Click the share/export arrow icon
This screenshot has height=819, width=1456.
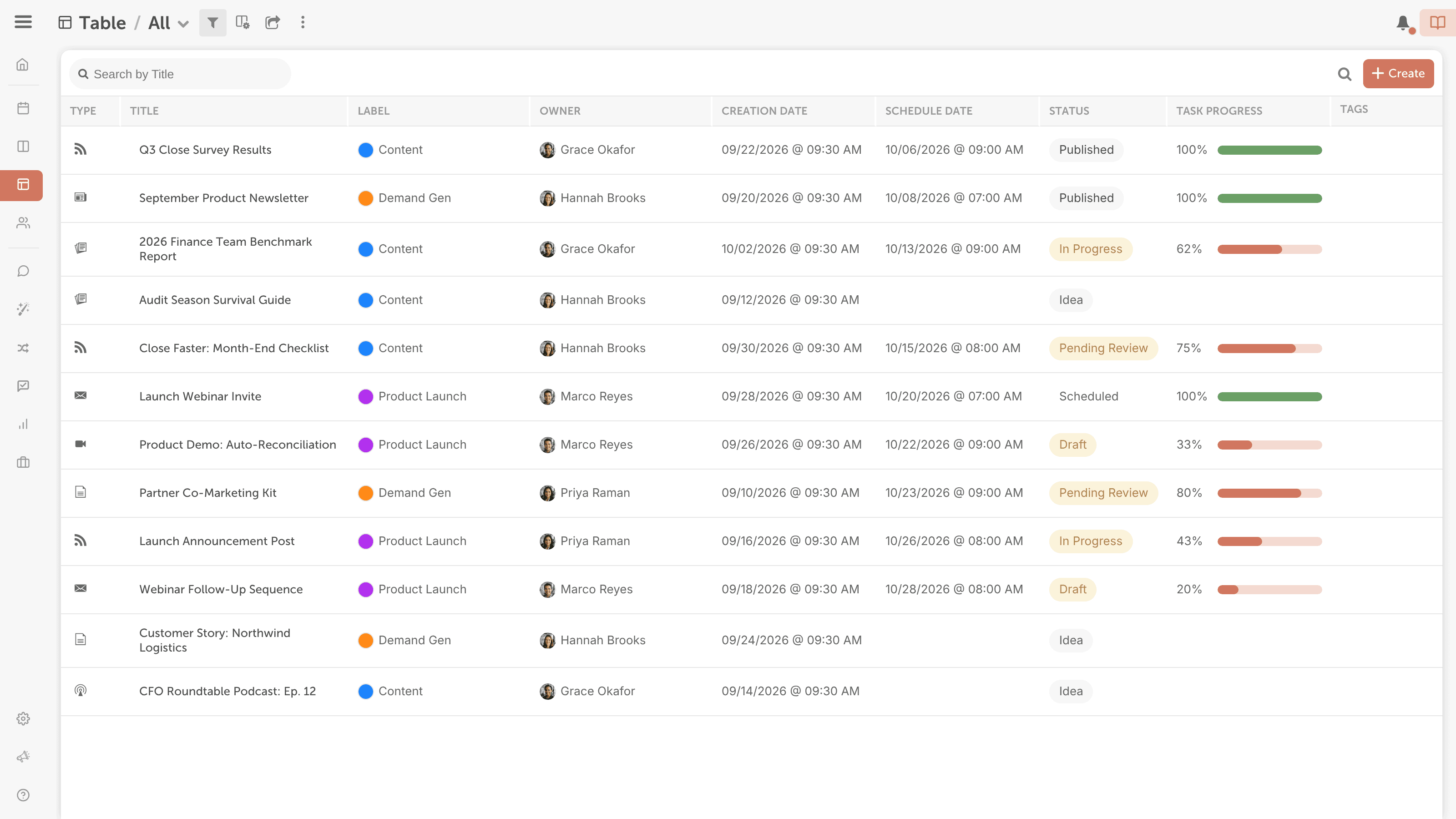click(273, 23)
